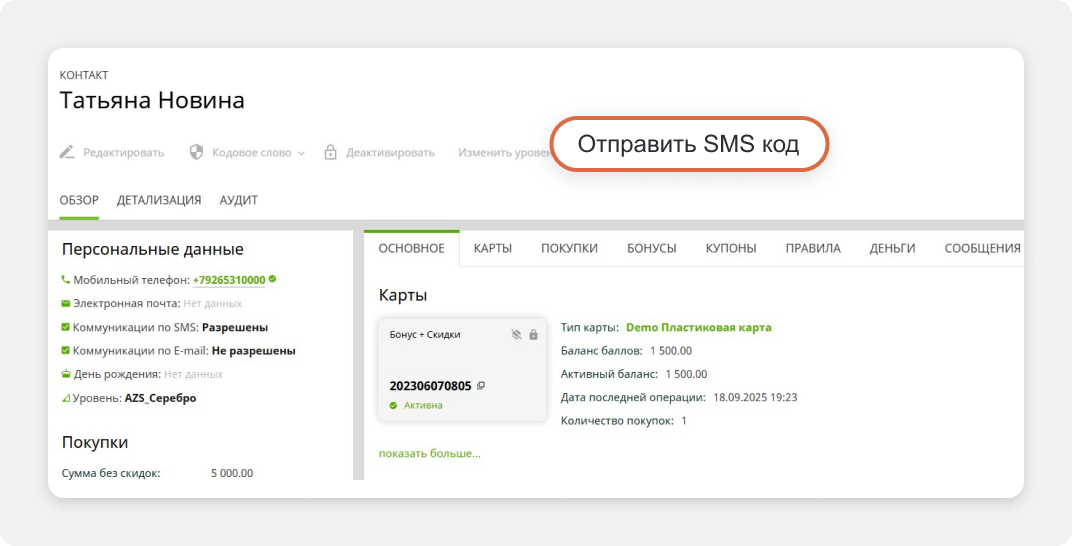
Task: Expand cards list via показать больше…
Action: click(x=429, y=453)
